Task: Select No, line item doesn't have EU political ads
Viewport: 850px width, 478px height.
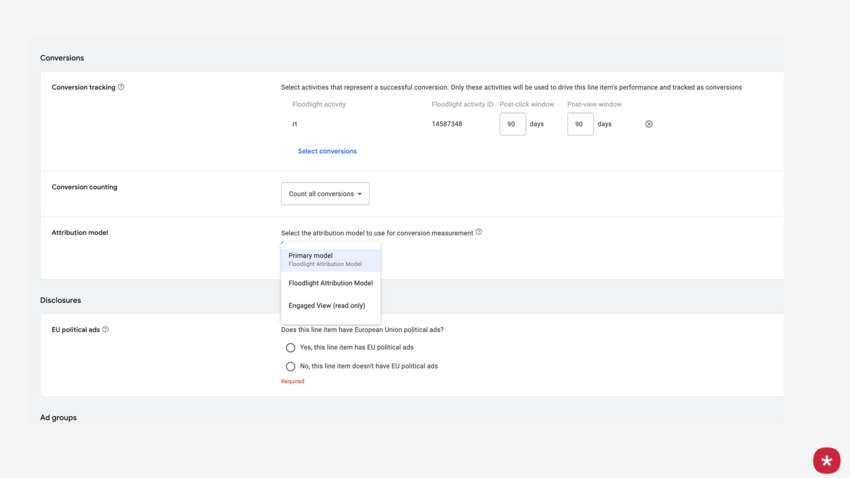Action: (x=291, y=367)
